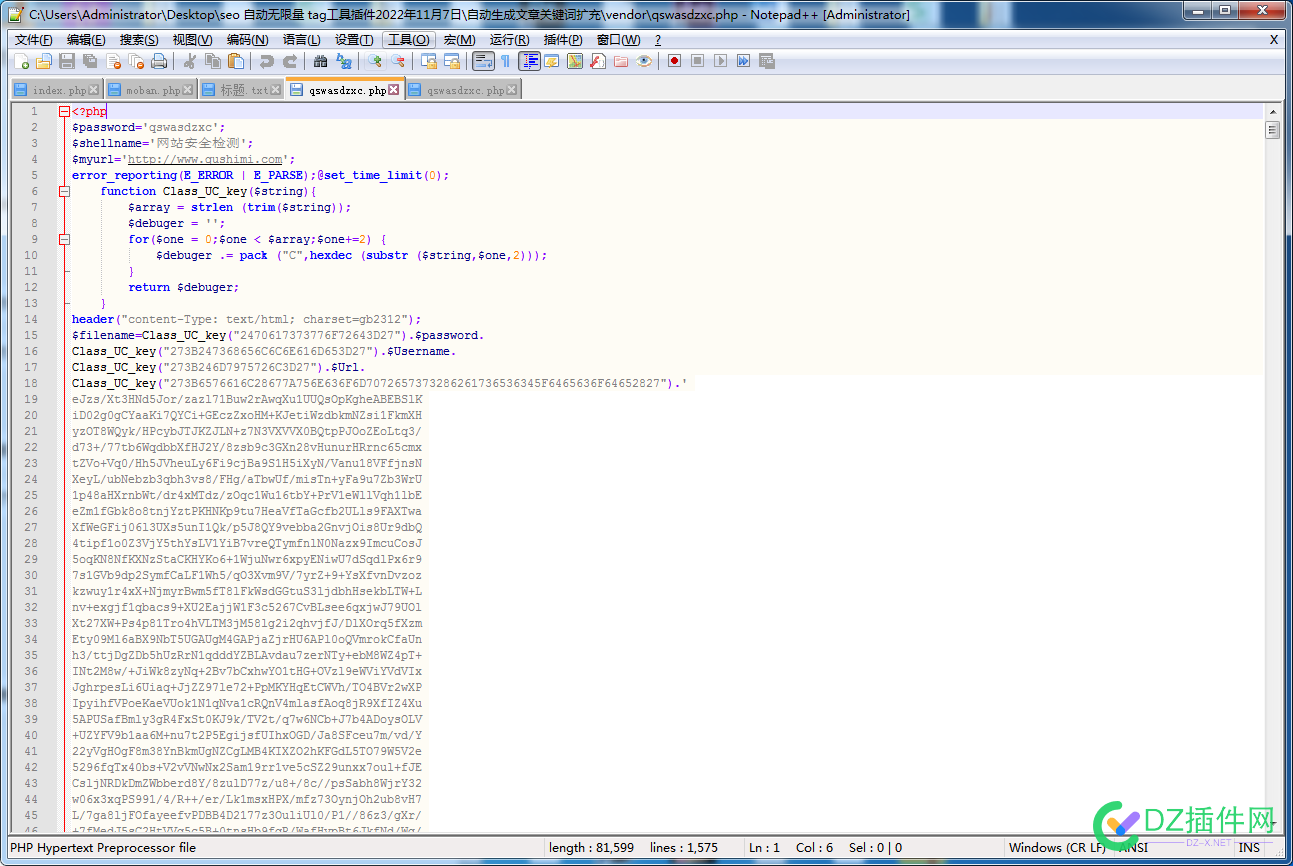Image resolution: width=1293 pixels, height=866 pixels.
Task: Close the 标题.txt tab
Action: [277, 90]
